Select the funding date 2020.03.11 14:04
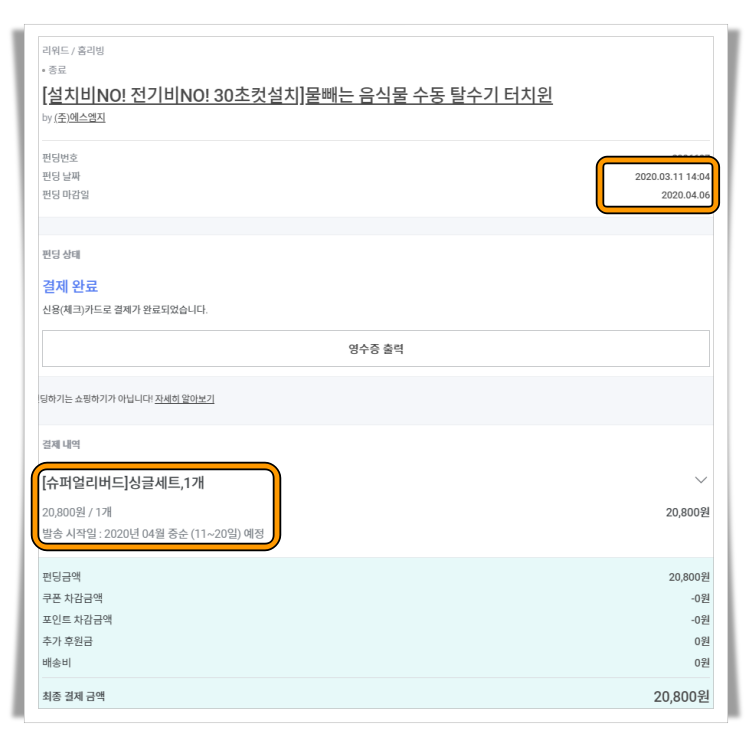752x747 pixels. click(672, 176)
